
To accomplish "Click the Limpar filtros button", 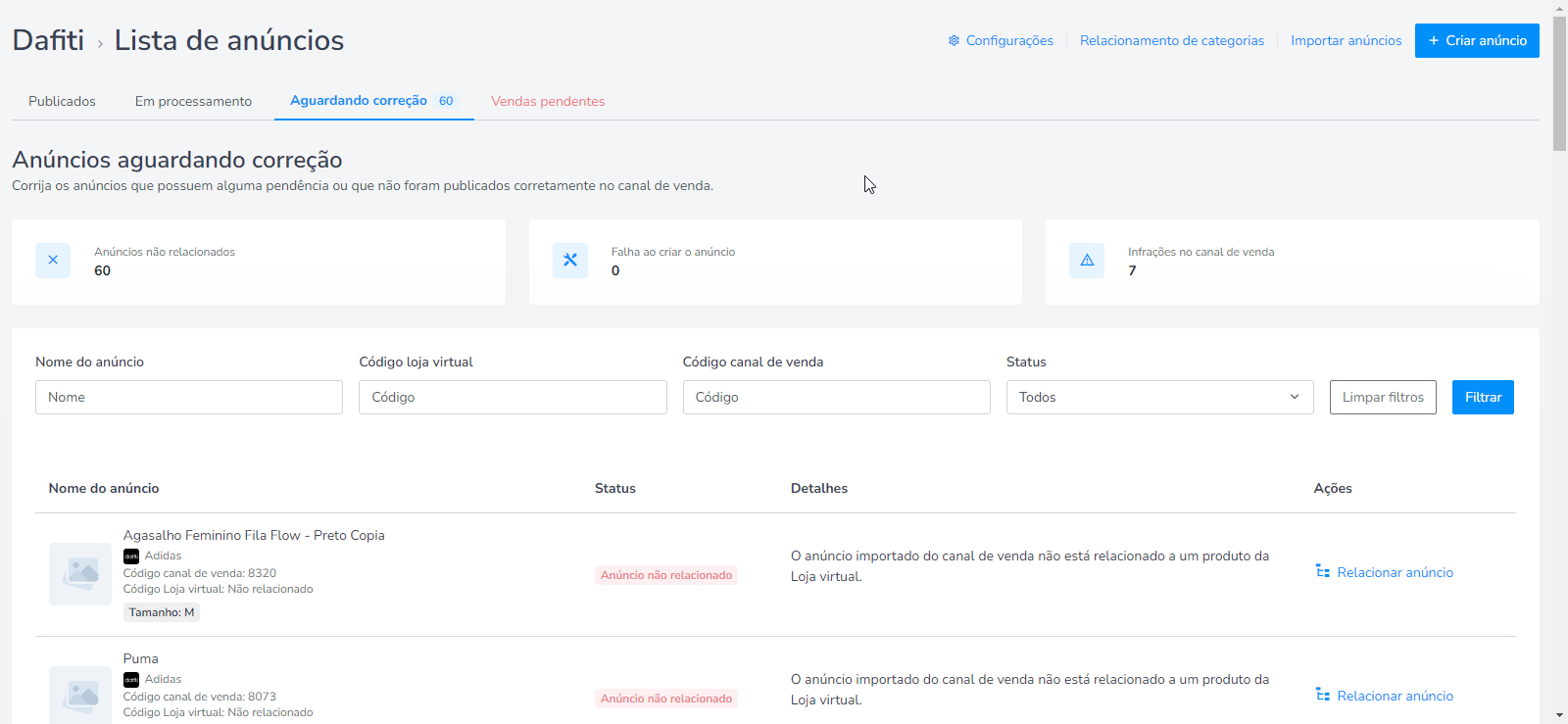I will [1383, 397].
